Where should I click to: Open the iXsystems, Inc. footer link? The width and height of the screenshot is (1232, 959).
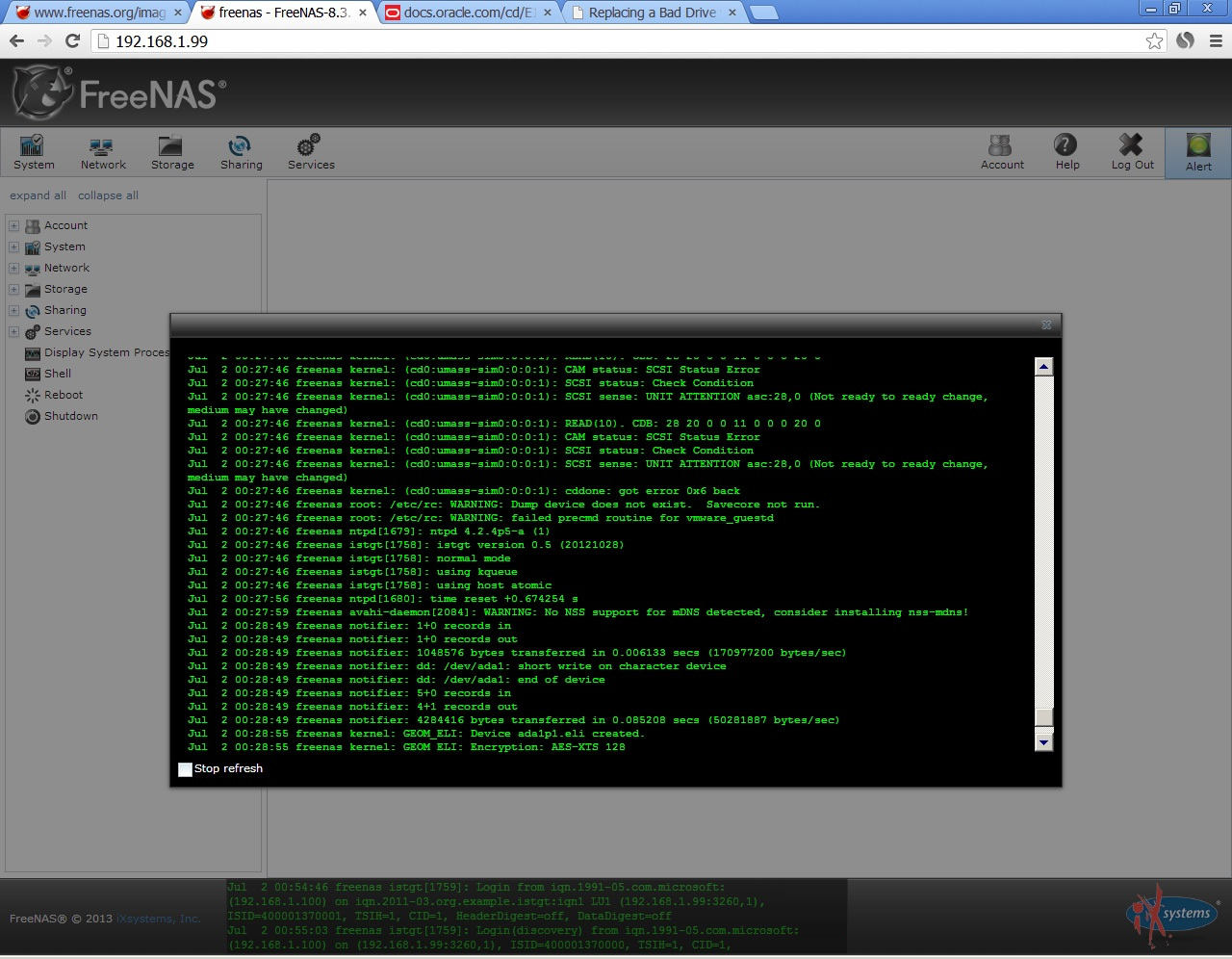coord(159,919)
